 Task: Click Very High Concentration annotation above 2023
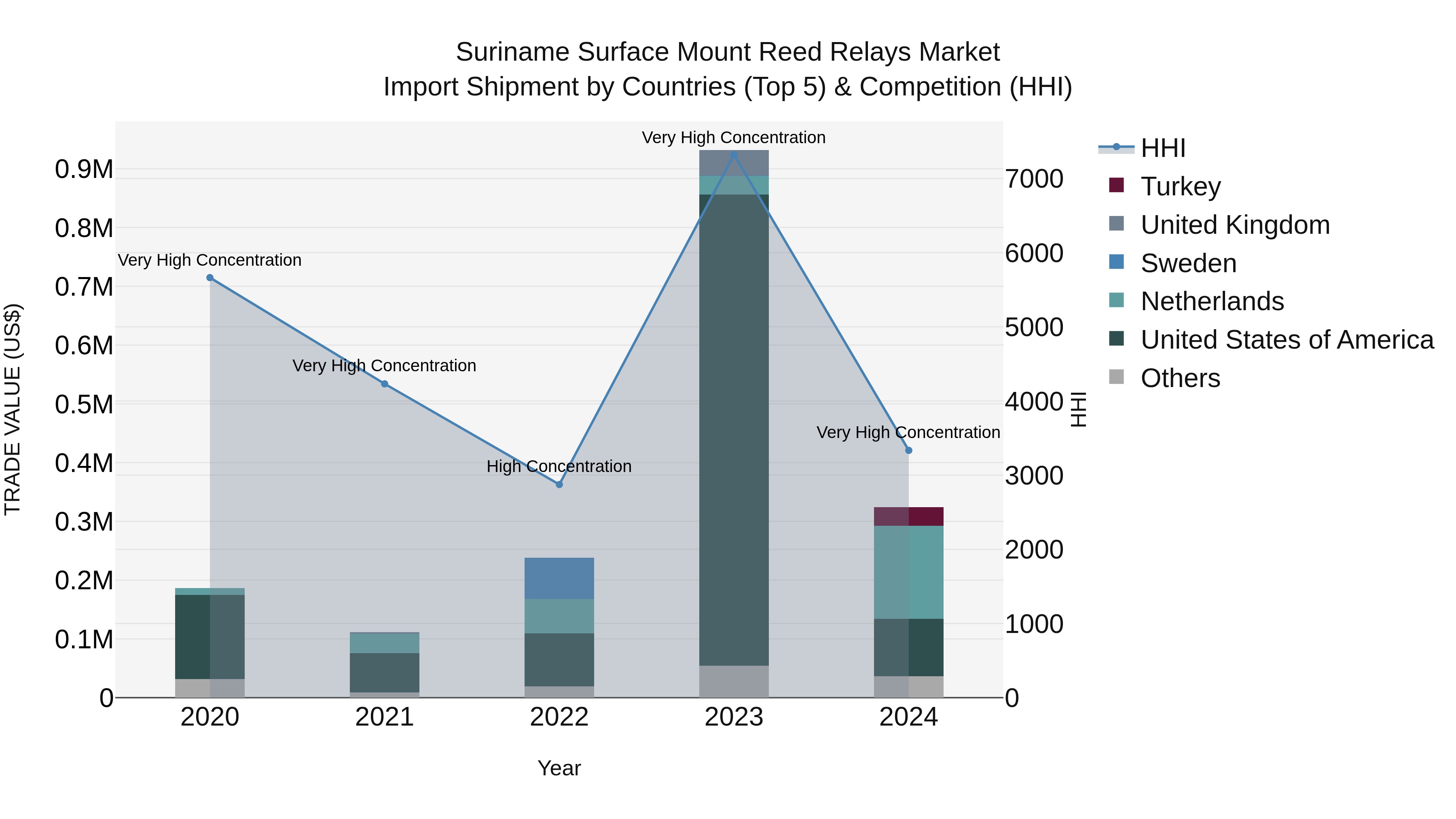734,138
